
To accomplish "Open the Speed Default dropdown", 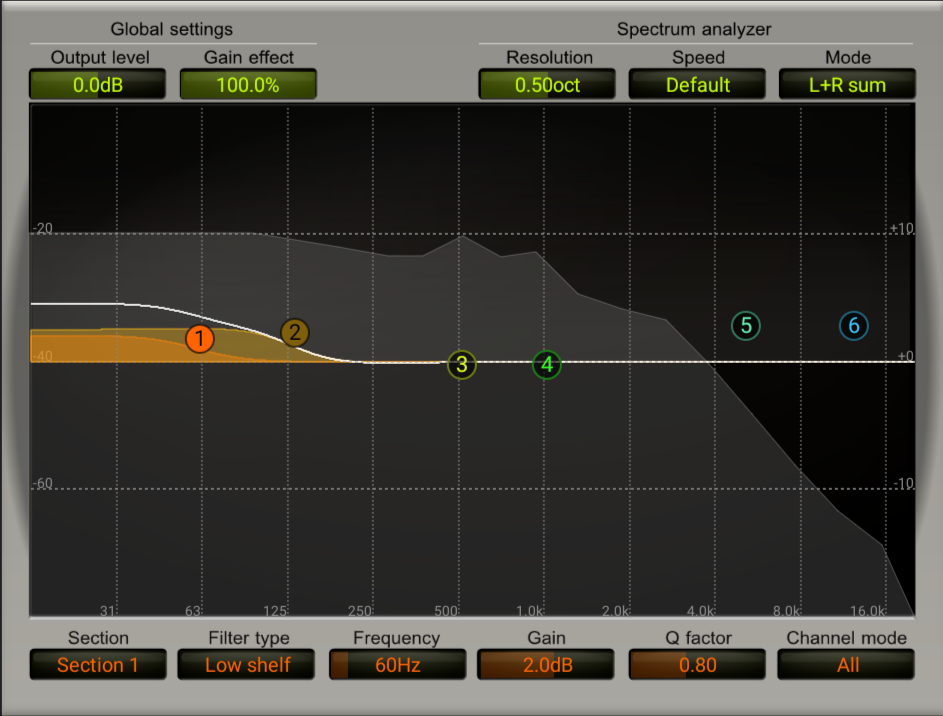I will tap(697, 84).
